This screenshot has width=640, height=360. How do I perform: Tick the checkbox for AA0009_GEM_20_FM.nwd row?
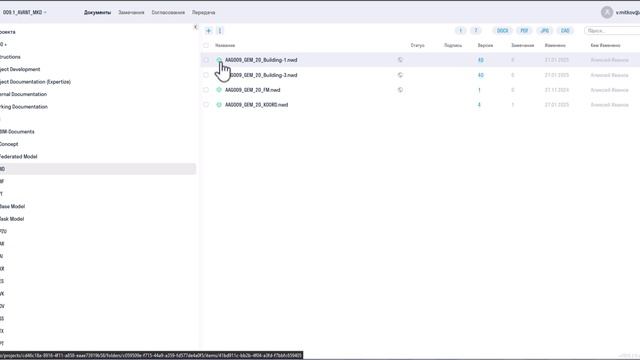pyautogui.click(x=206, y=90)
